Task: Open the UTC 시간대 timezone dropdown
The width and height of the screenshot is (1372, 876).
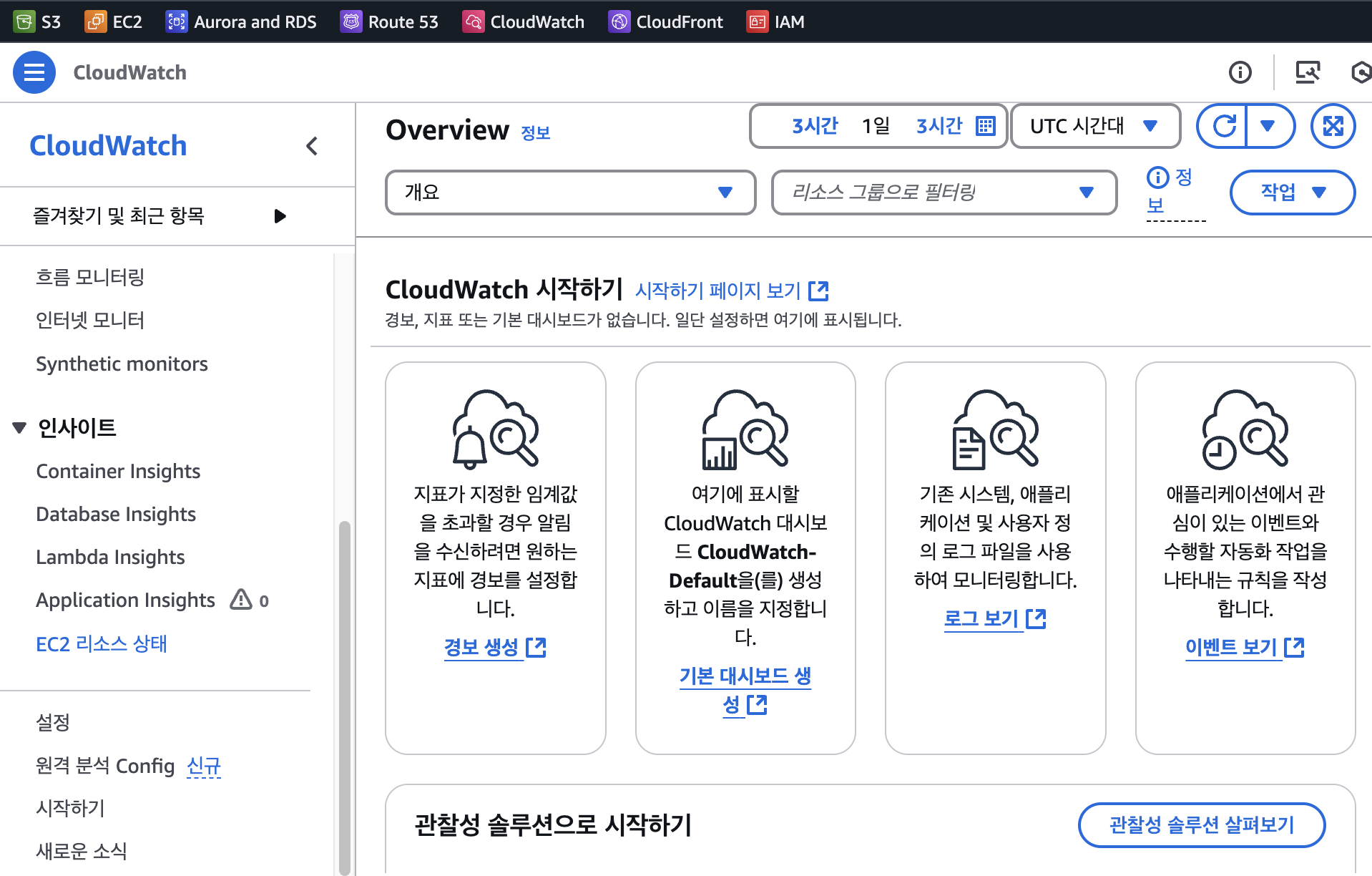Action: click(x=1095, y=126)
